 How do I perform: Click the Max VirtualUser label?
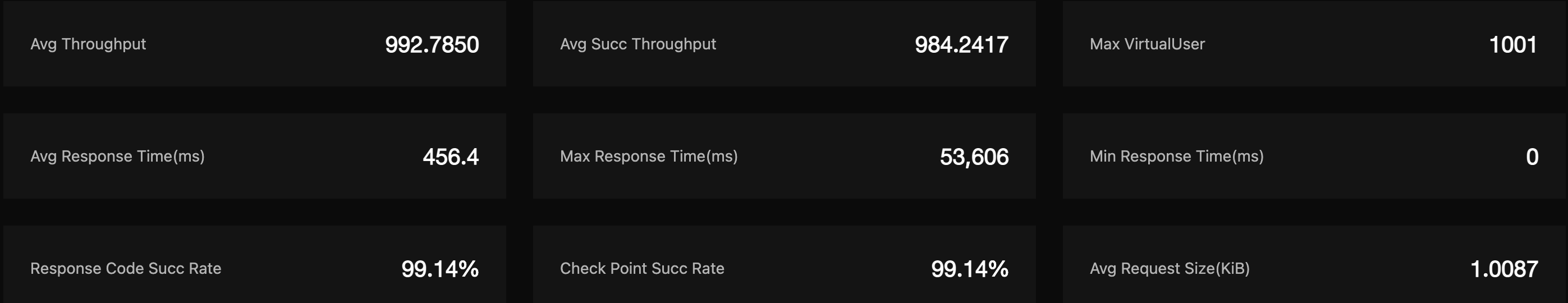click(1147, 44)
